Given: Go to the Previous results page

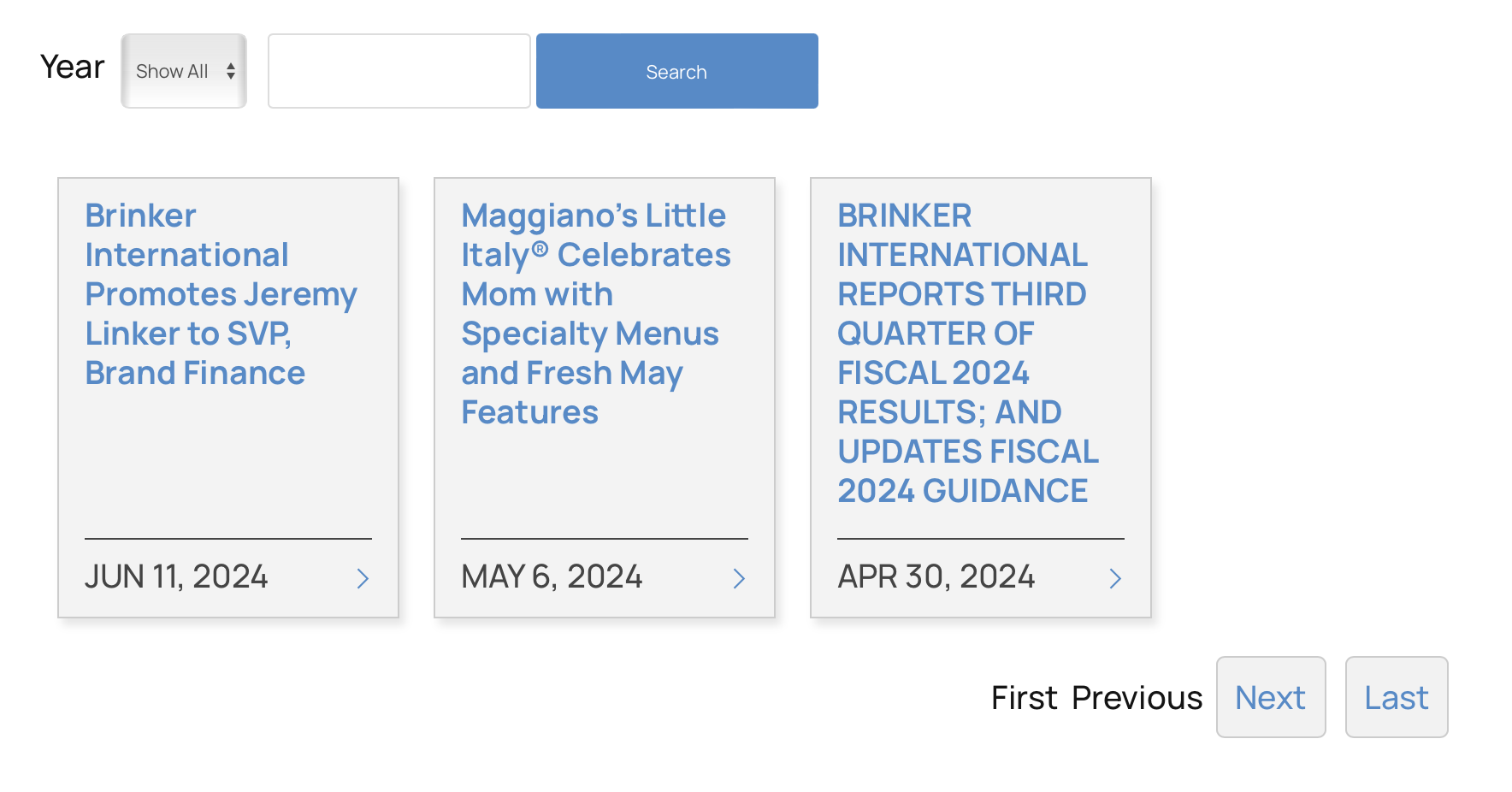Looking at the screenshot, I should [x=1137, y=698].
